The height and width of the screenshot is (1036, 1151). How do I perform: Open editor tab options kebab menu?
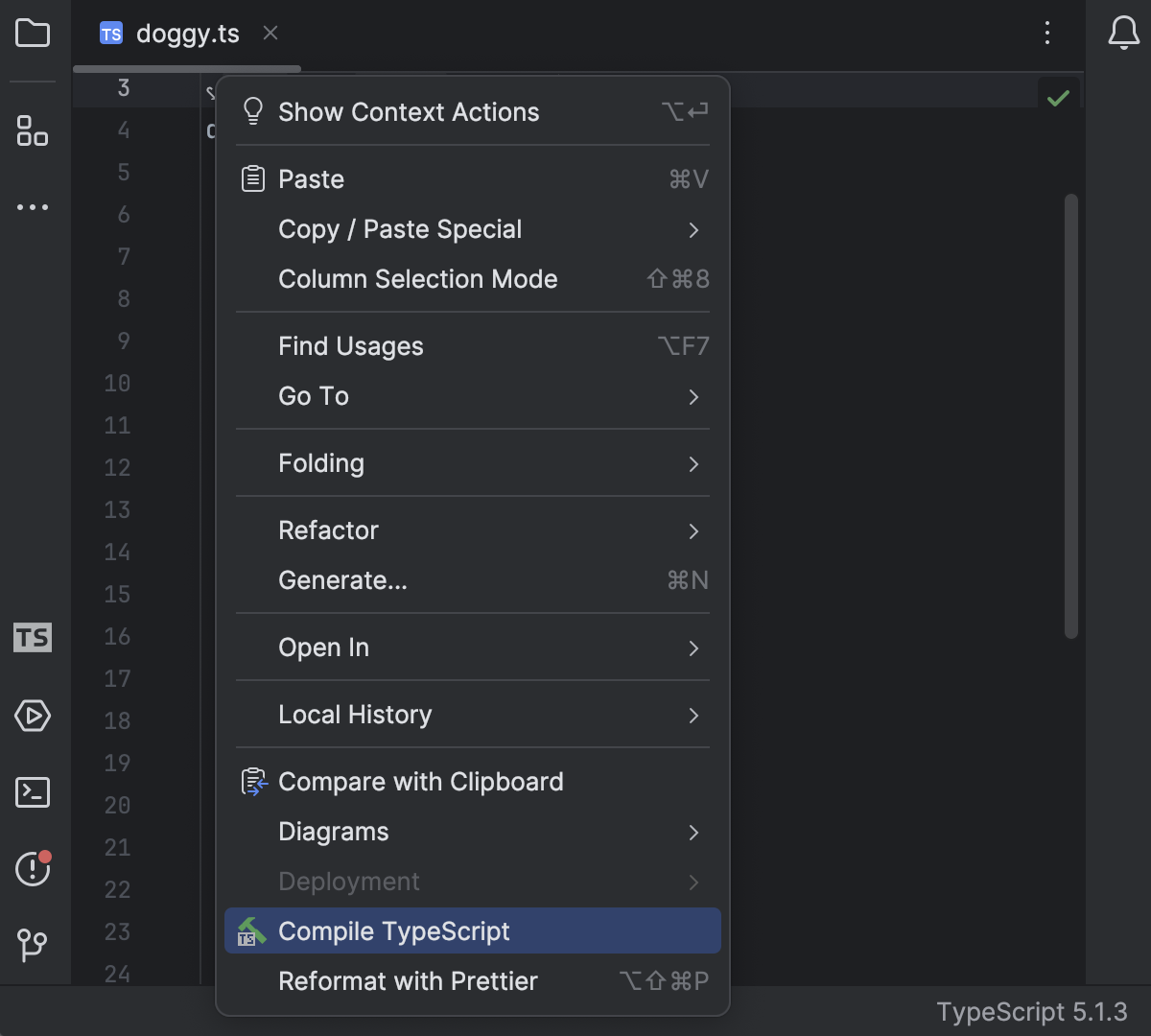pyautogui.click(x=1047, y=34)
